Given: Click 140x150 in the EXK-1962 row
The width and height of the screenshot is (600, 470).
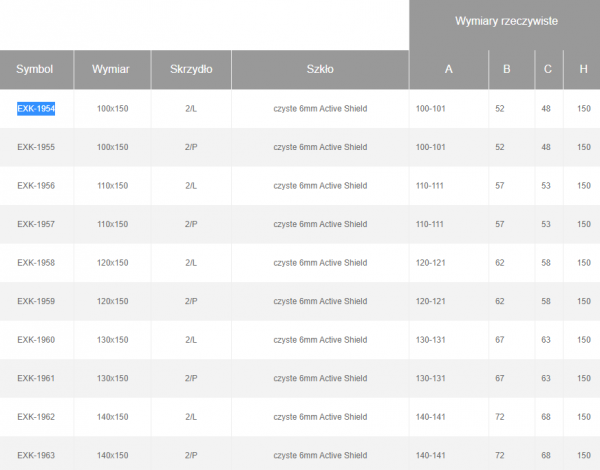Looking at the screenshot, I should pyautogui.click(x=112, y=417).
